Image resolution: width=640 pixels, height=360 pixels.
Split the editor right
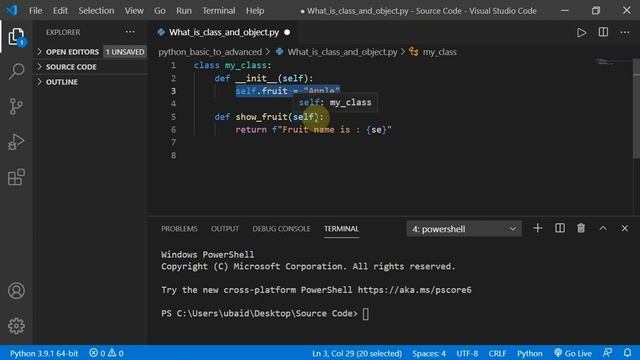coord(603,32)
